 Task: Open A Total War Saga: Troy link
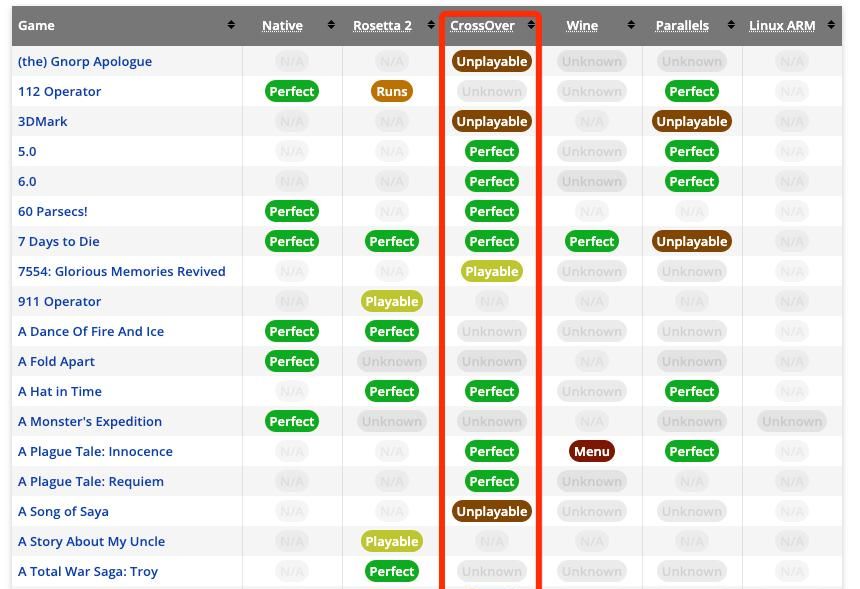coord(88,571)
